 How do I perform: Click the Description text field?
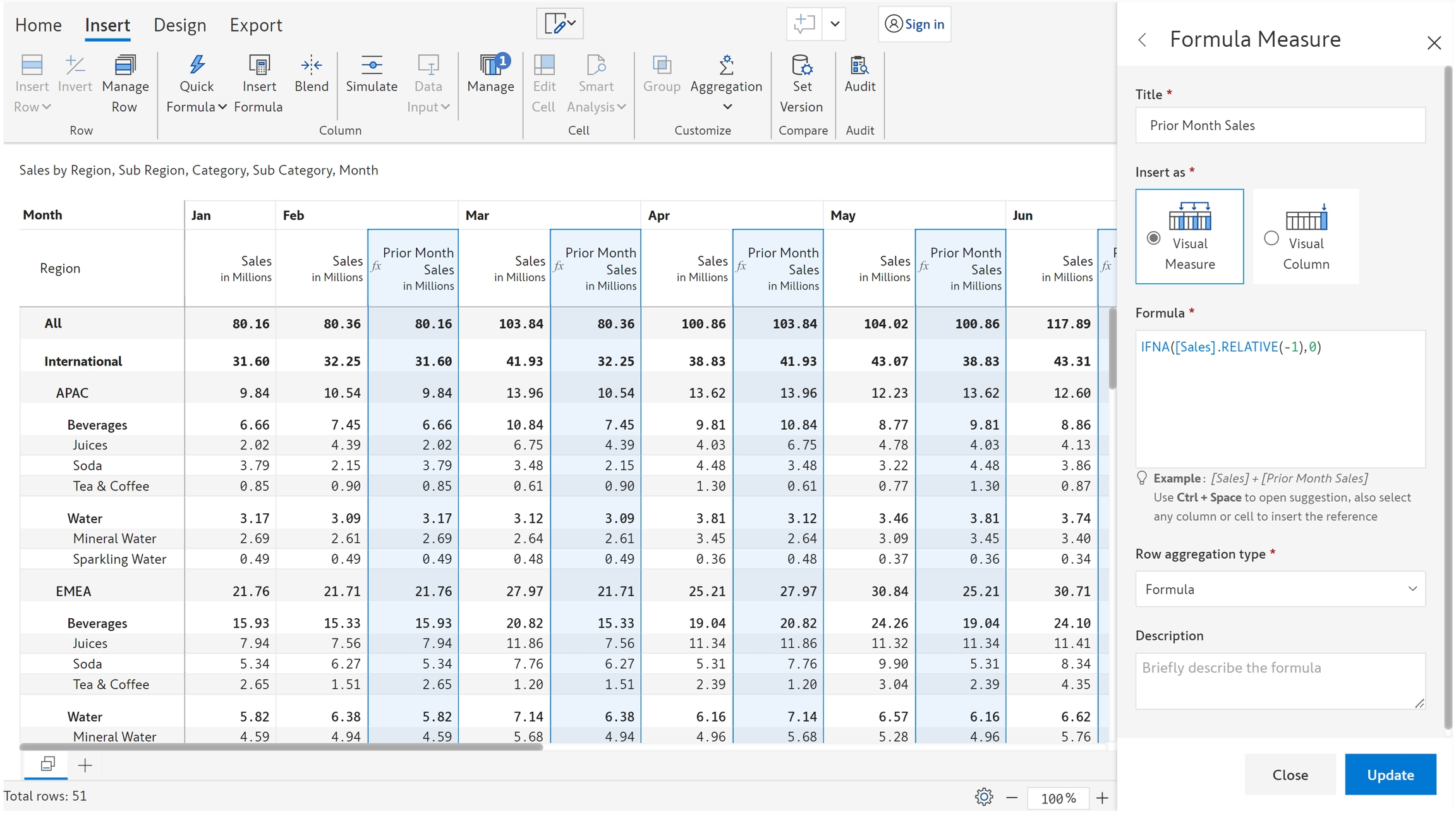[x=1280, y=681]
